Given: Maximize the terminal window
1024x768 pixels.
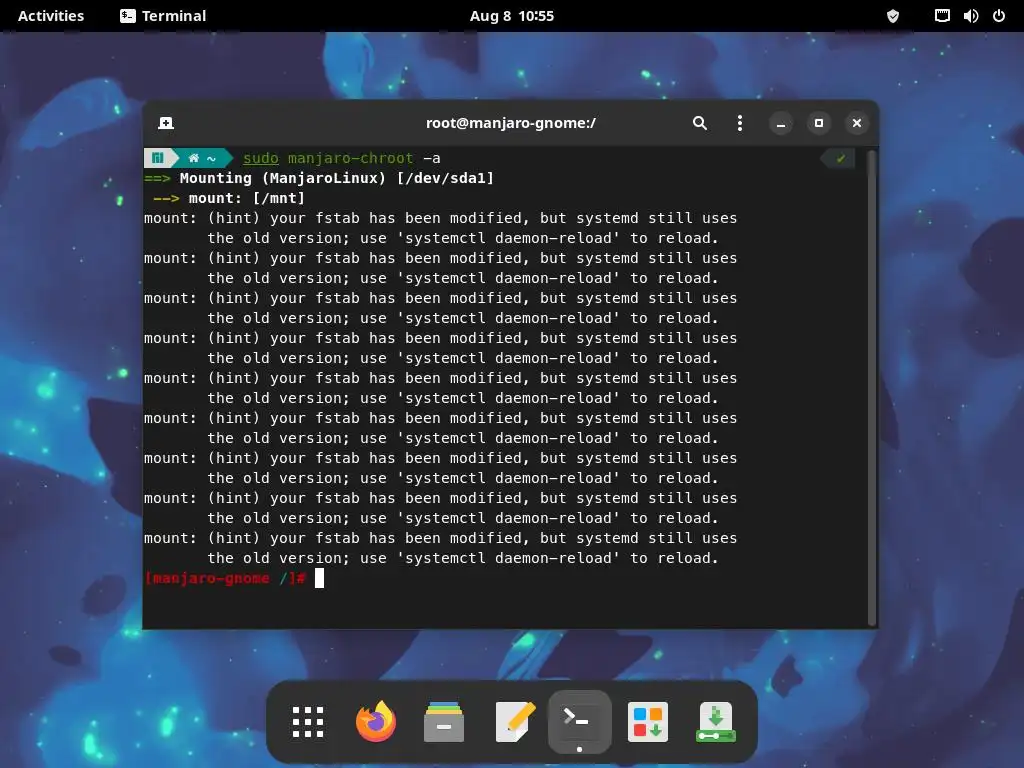Looking at the screenshot, I should 818,123.
